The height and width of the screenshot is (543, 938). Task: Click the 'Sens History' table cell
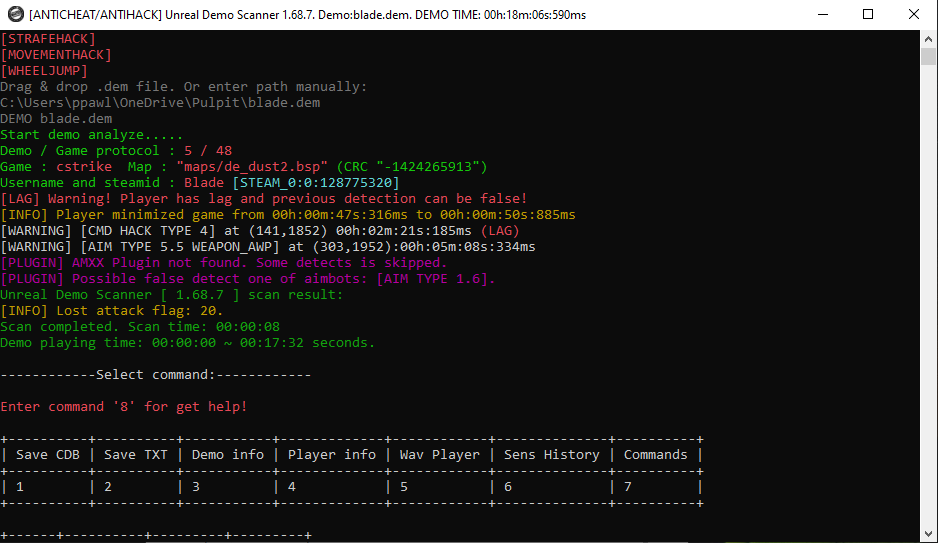(x=552, y=455)
